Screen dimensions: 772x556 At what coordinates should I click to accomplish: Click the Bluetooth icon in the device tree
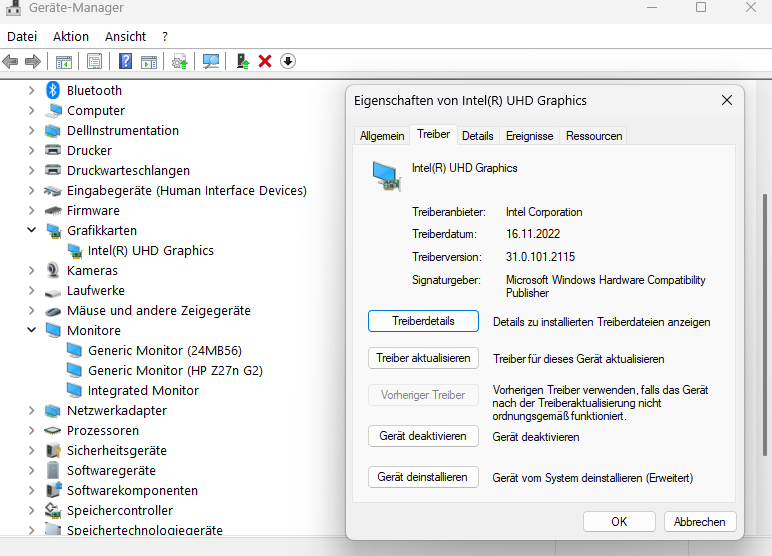coord(53,90)
